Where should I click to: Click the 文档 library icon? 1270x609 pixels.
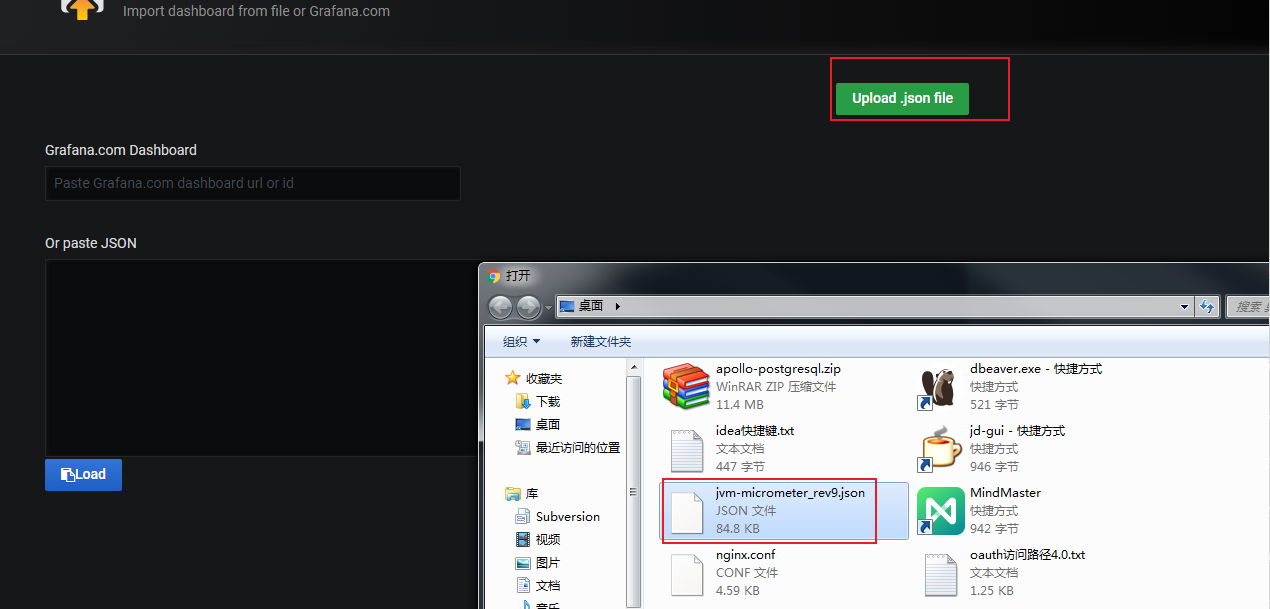click(522, 585)
